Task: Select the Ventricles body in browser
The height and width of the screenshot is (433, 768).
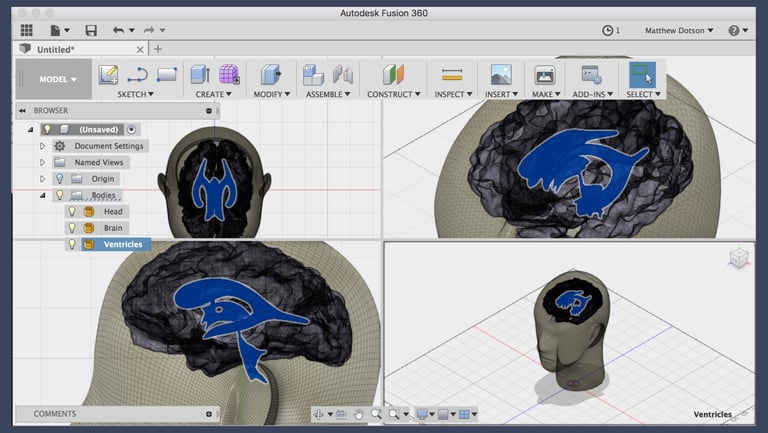Action: point(116,244)
